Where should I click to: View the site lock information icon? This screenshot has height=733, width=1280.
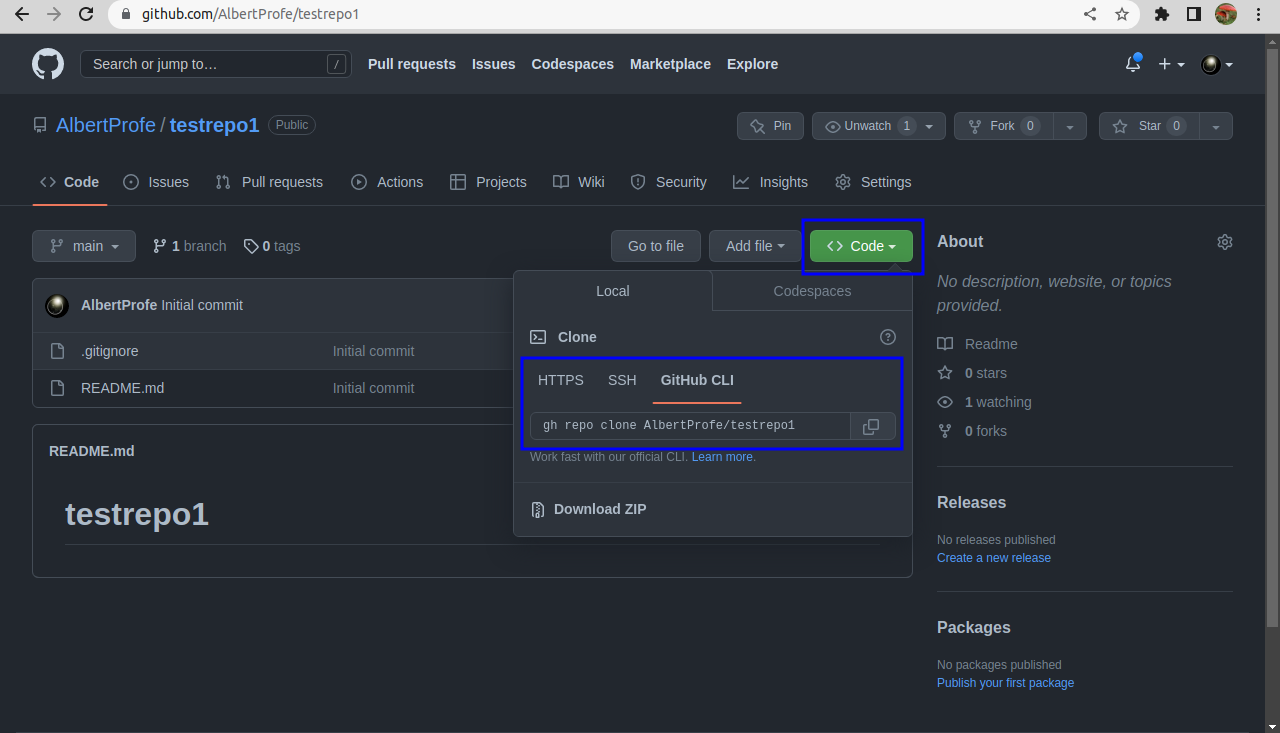point(126,14)
